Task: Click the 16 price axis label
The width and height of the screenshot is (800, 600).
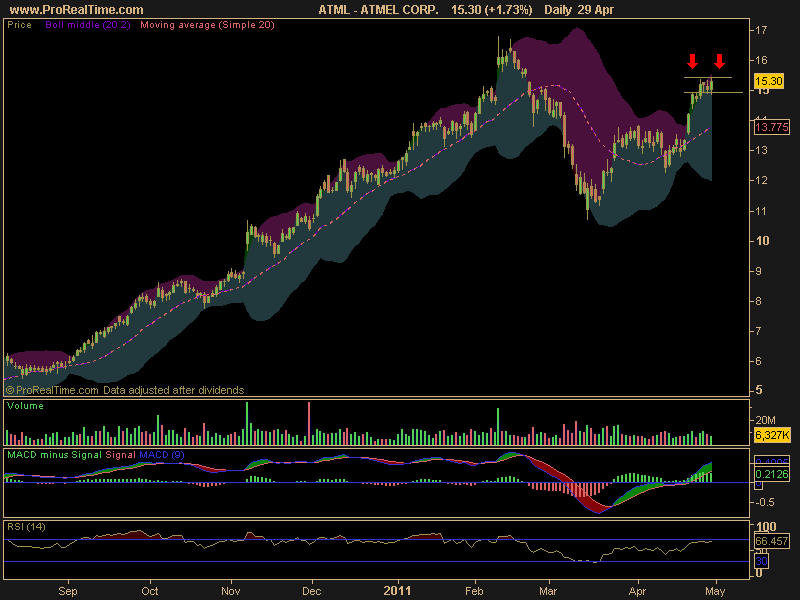Action: coord(761,60)
